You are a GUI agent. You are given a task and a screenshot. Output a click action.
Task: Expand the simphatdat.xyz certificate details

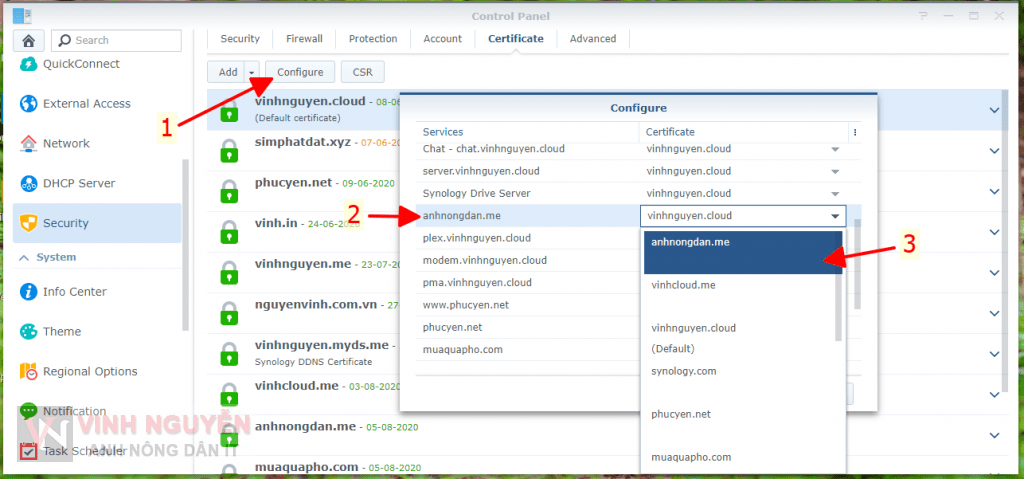pos(994,150)
